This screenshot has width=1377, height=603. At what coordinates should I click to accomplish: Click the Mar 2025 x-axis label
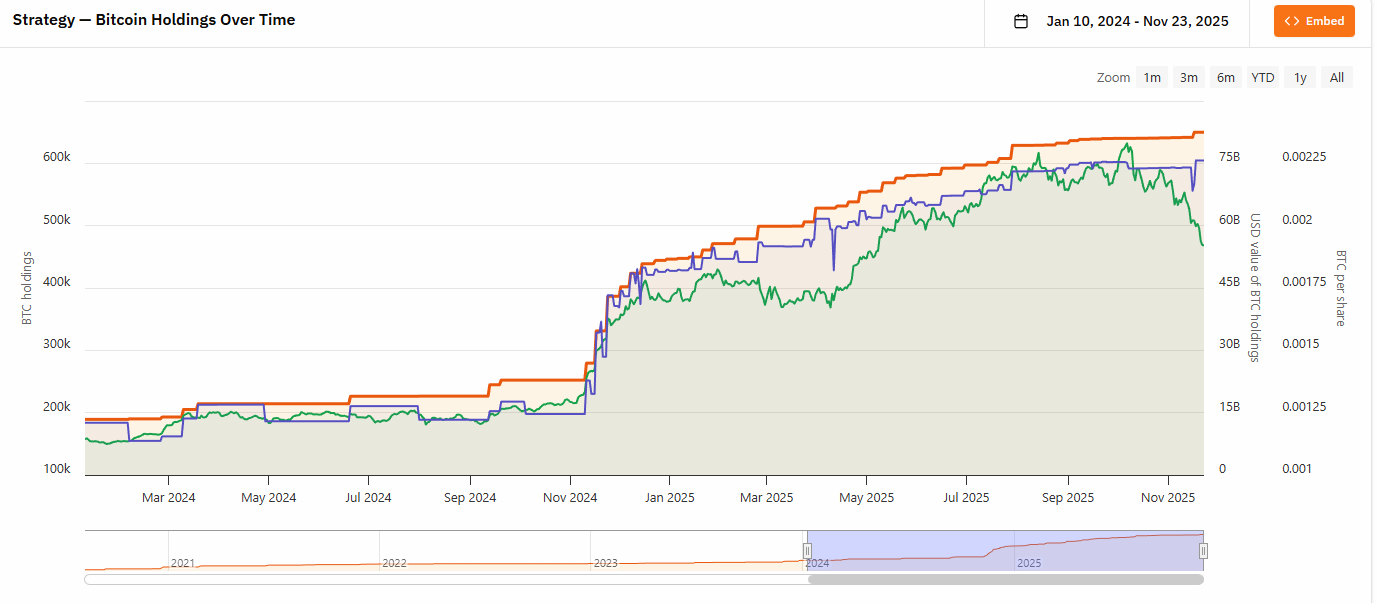[x=766, y=497]
